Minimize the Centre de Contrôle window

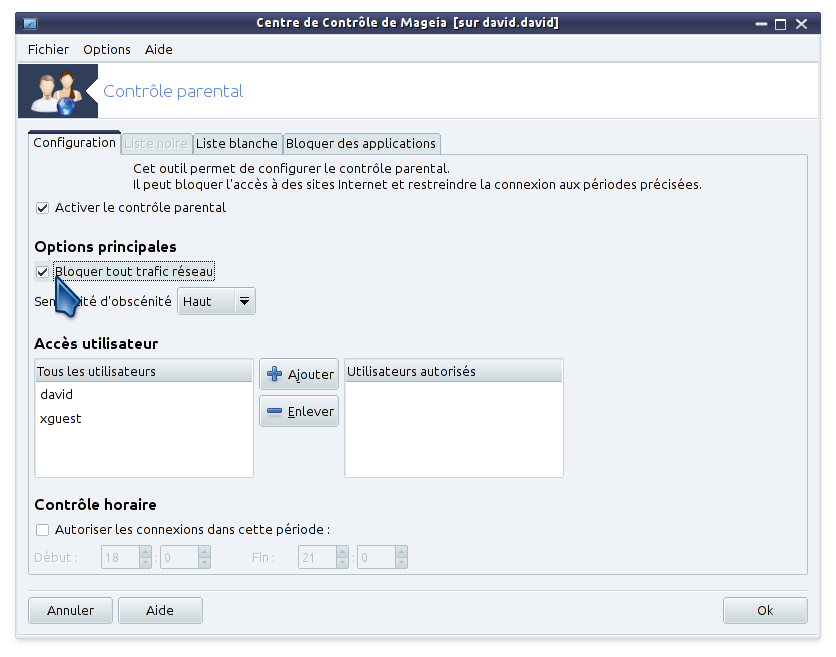pyautogui.click(x=761, y=24)
